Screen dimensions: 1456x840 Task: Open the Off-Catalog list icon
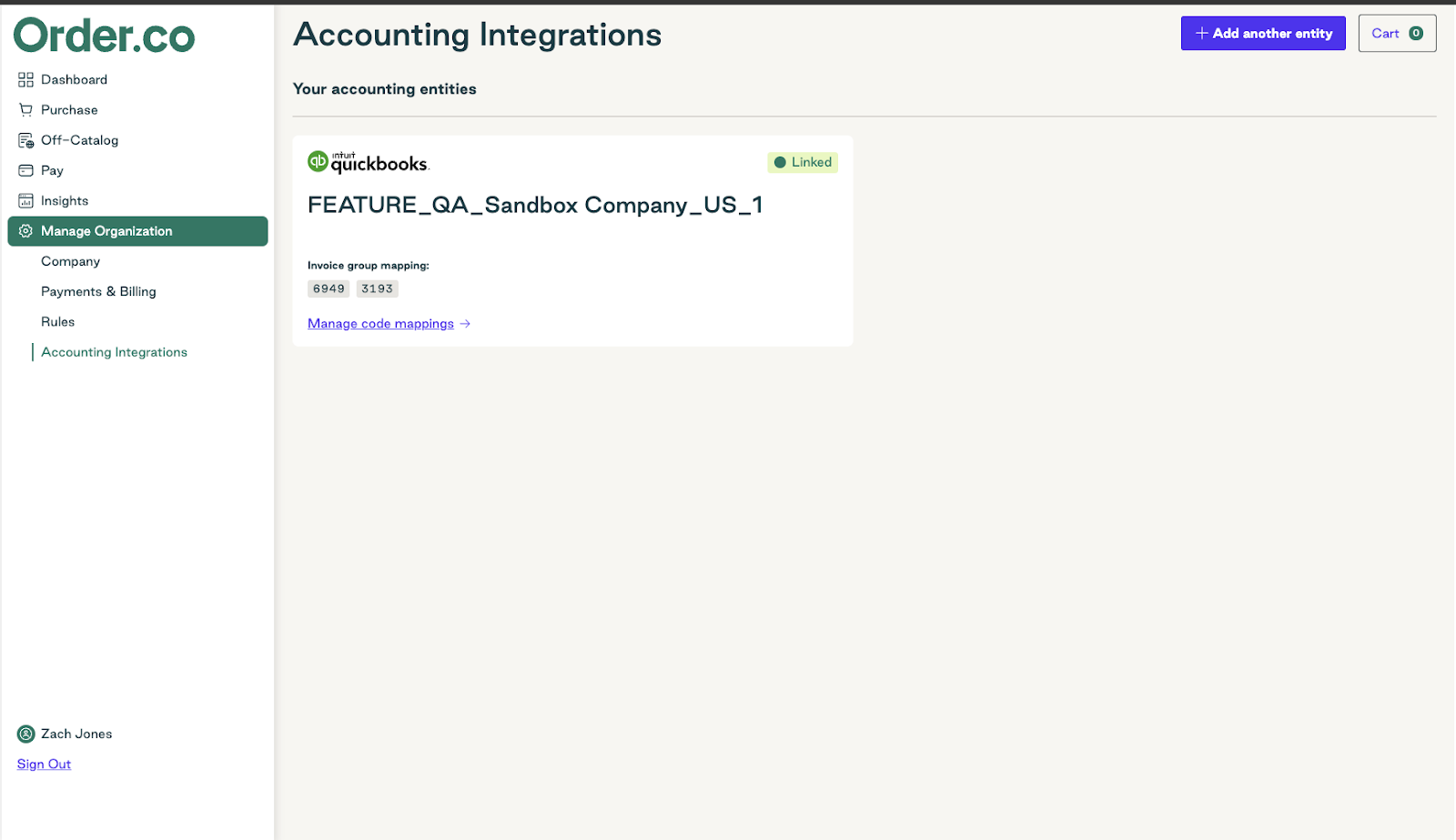(x=25, y=140)
